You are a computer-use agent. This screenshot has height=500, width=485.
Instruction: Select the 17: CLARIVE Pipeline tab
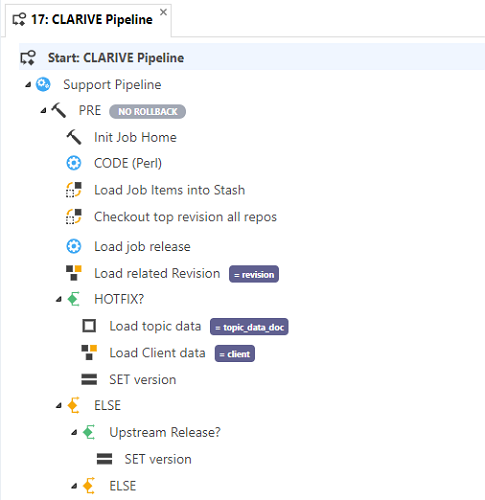pos(88,20)
